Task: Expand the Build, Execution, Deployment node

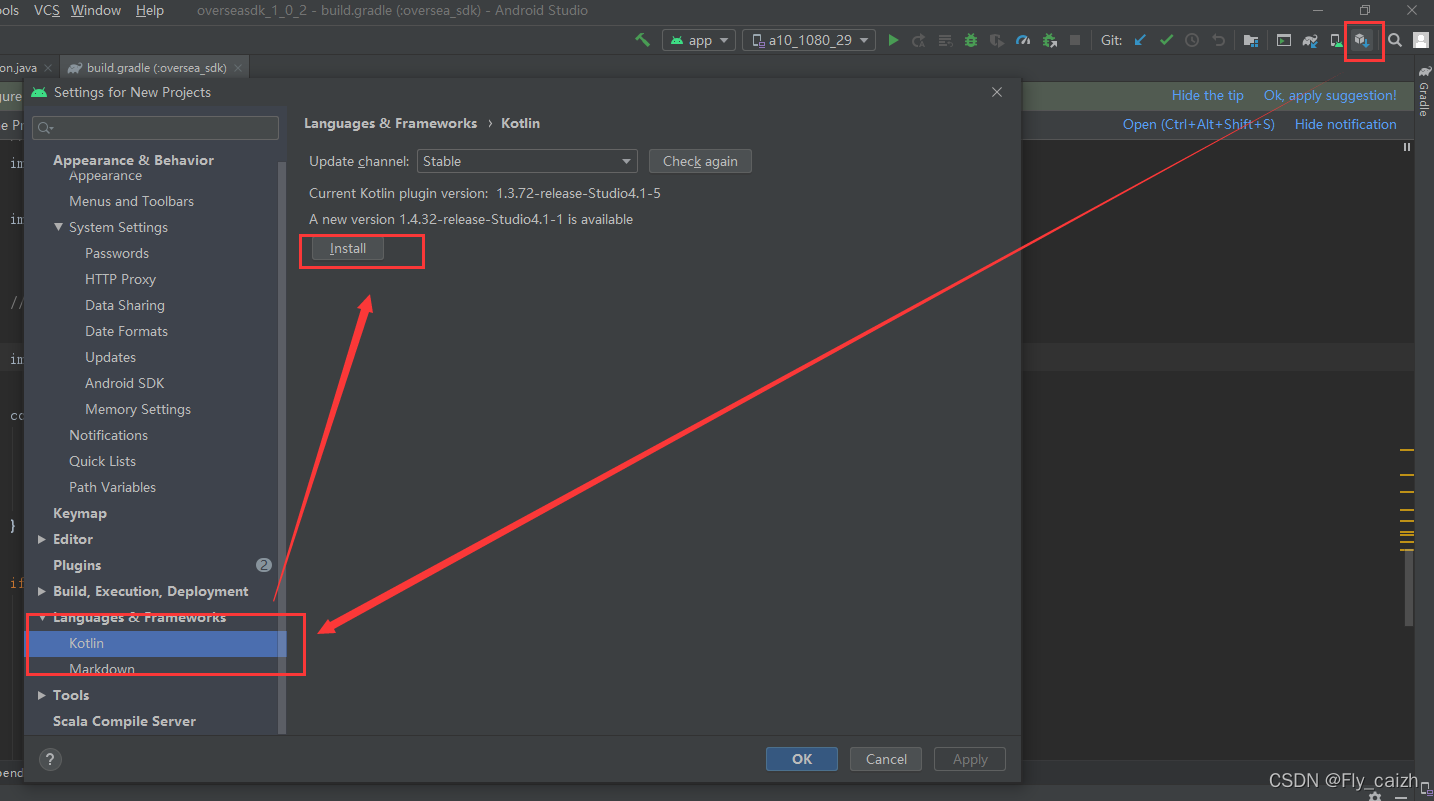Action: (42, 591)
